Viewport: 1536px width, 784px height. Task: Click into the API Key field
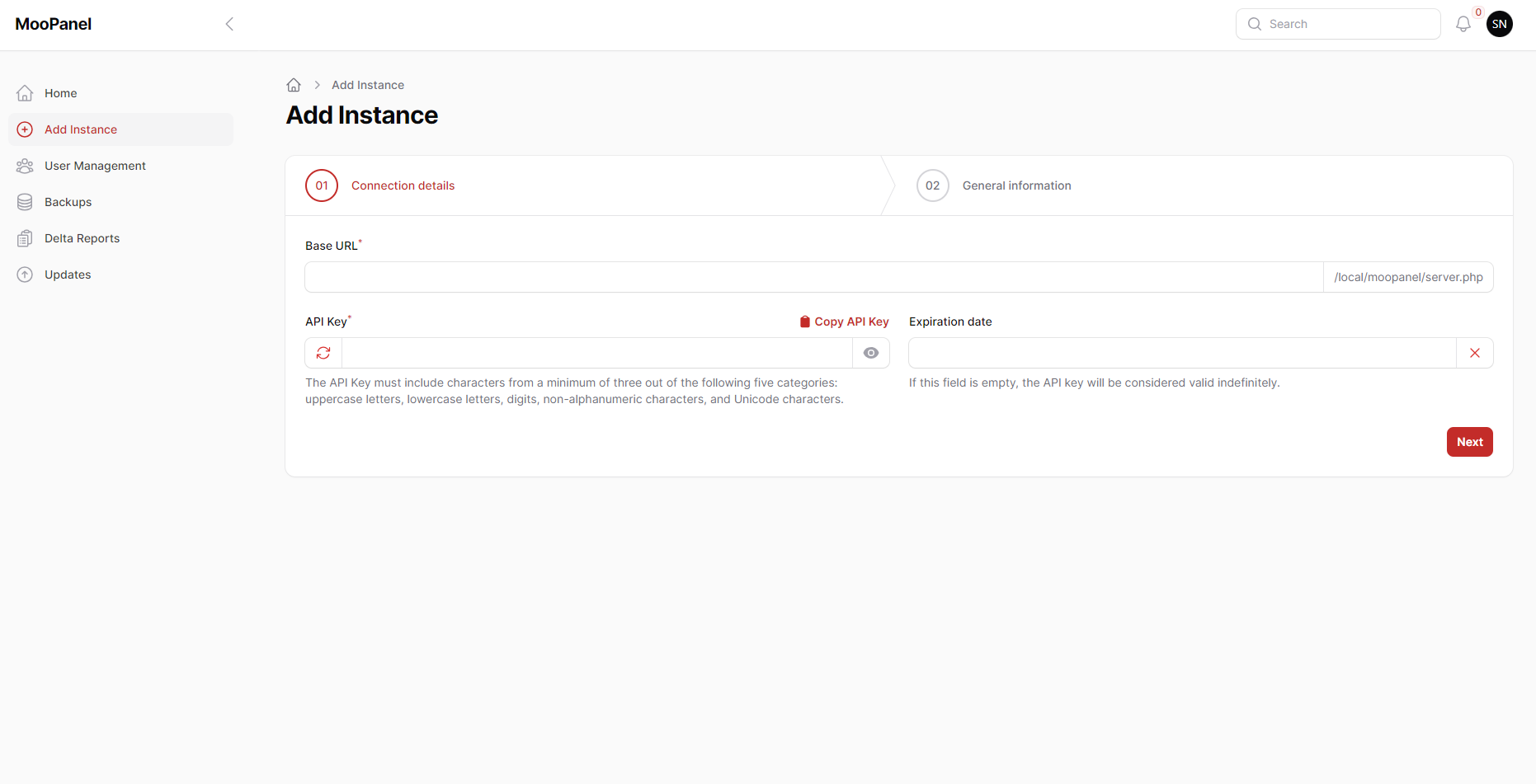[x=597, y=353]
